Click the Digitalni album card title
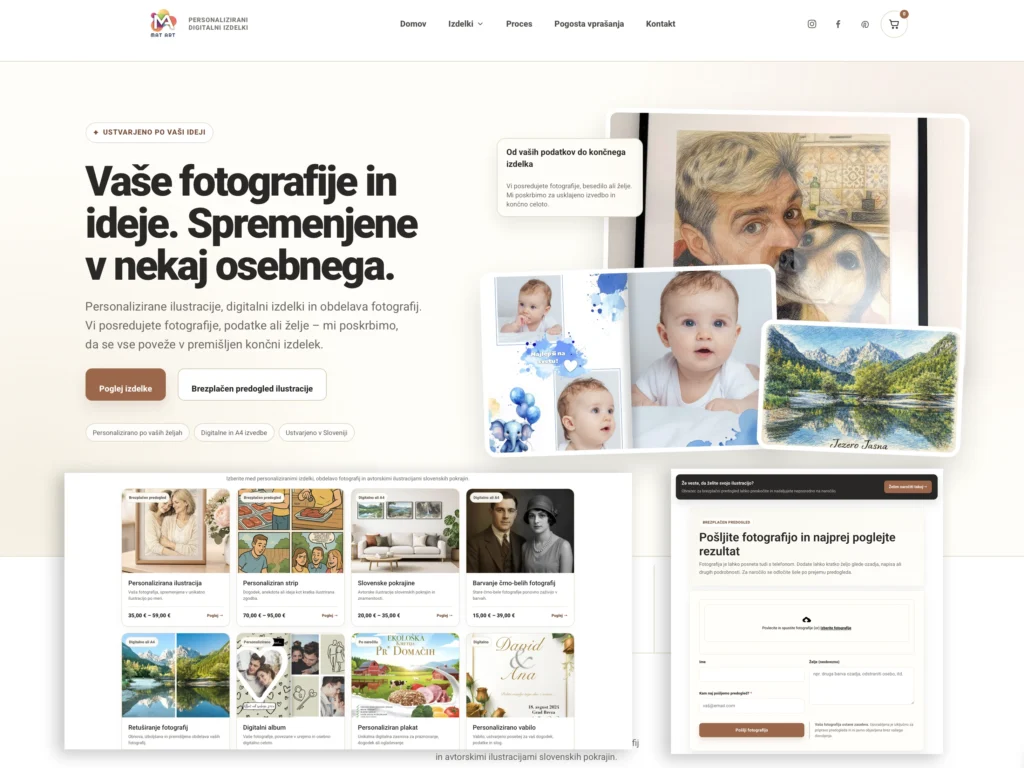This screenshot has height=768, width=1024. click(264, 728)
